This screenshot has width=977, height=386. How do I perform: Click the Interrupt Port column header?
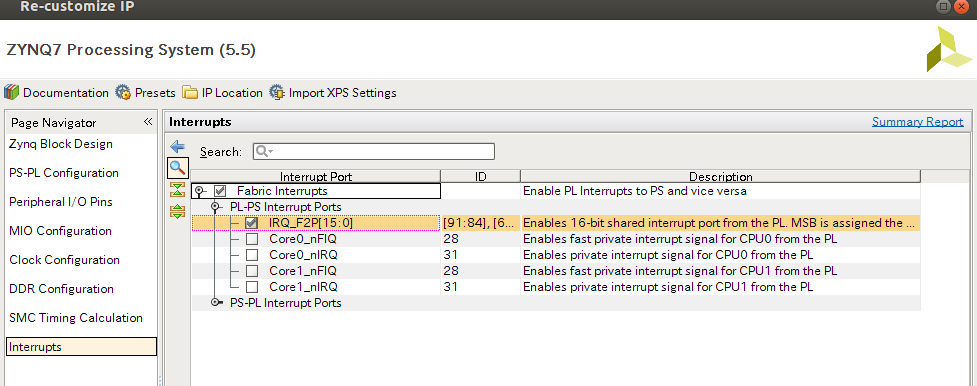click(316, 176)
